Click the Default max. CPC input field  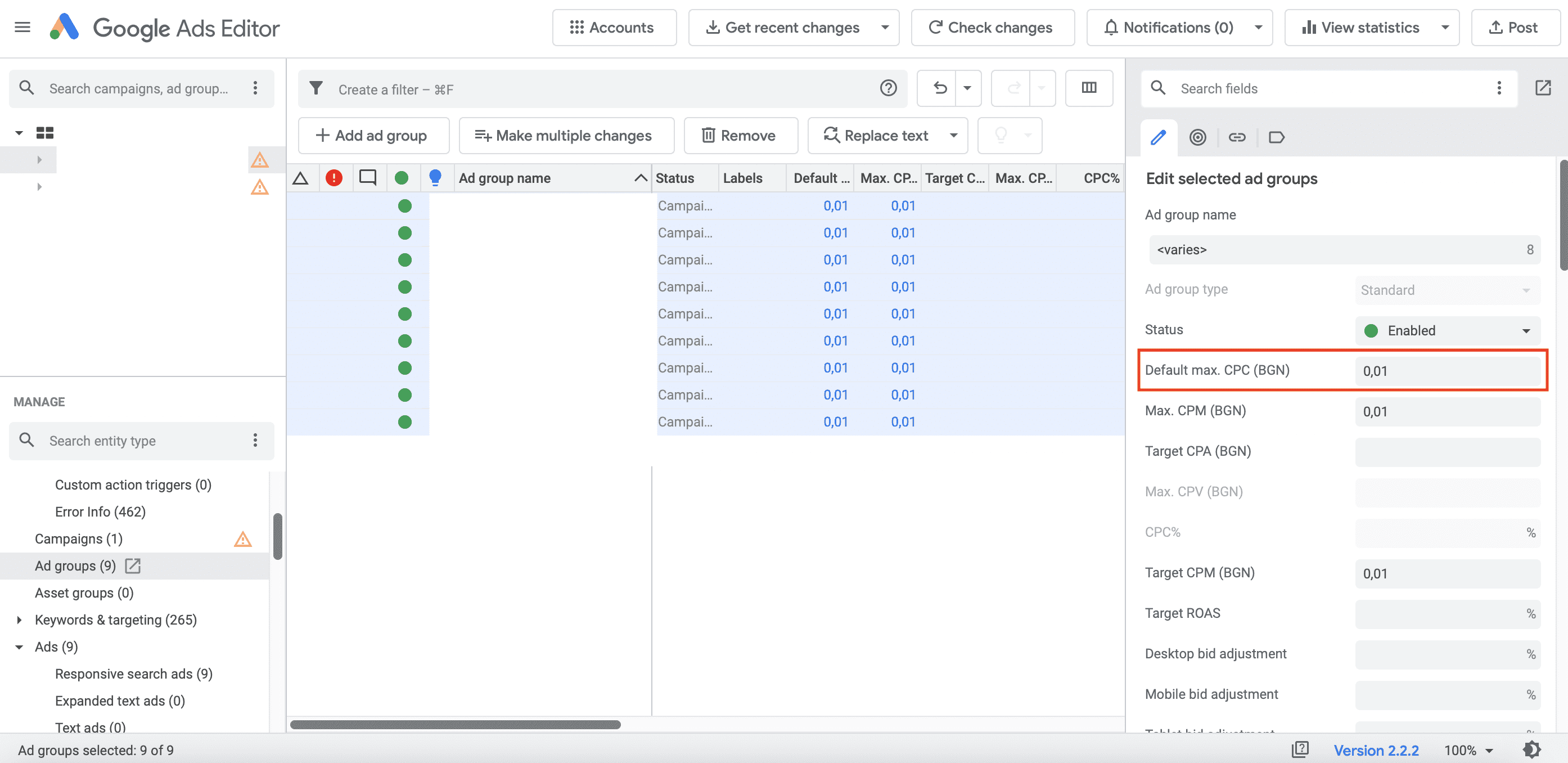click(x=1448, y=371)
